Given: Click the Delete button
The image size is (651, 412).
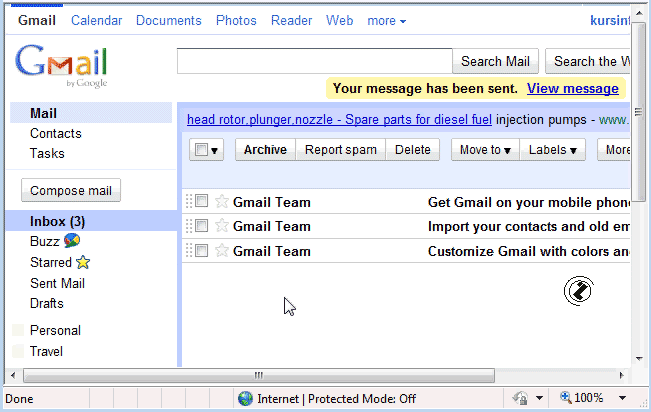Looking at the screenshot, I should (412, 150).
